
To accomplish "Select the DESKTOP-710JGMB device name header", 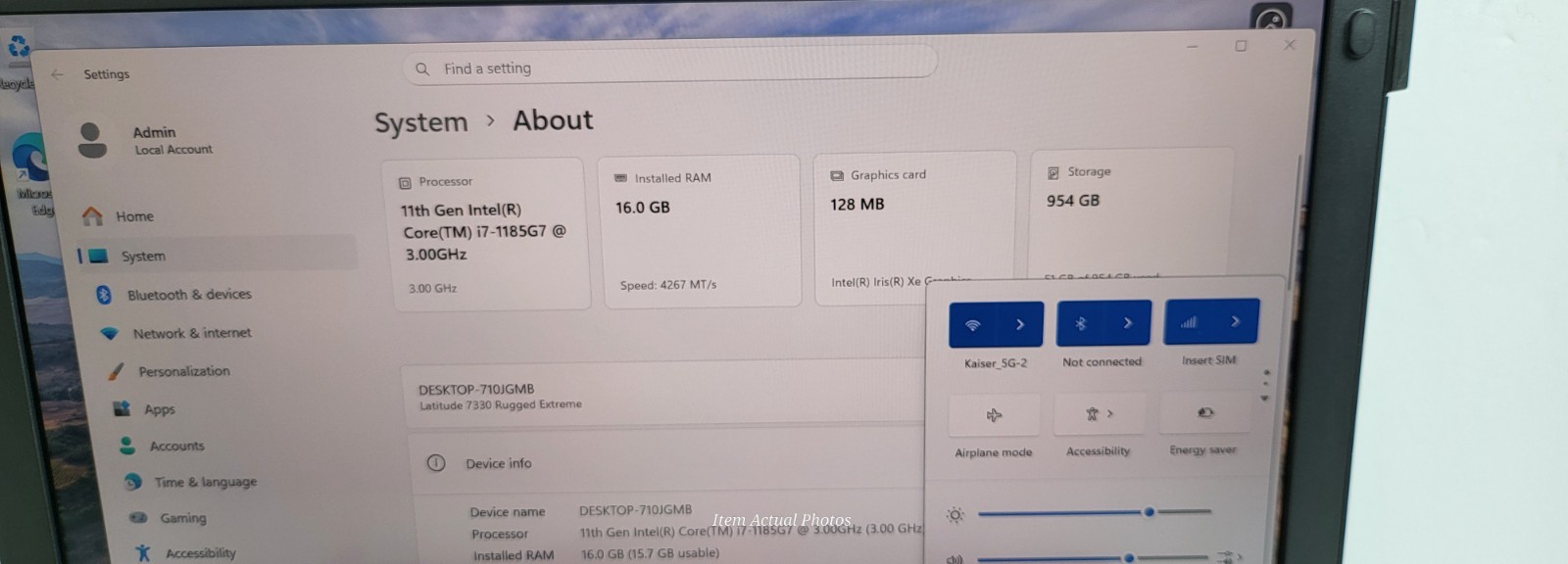I will pyautogui.click(x=476, y=389).
